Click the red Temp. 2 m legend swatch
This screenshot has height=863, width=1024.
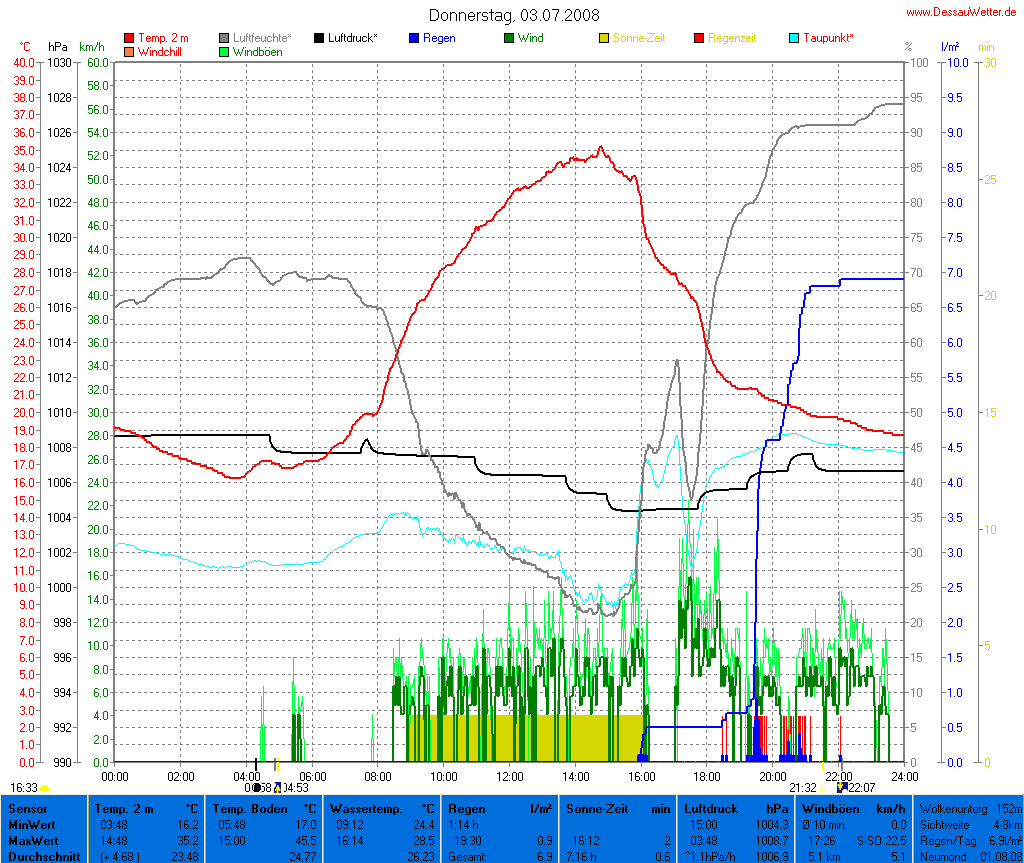coord(129,38)
